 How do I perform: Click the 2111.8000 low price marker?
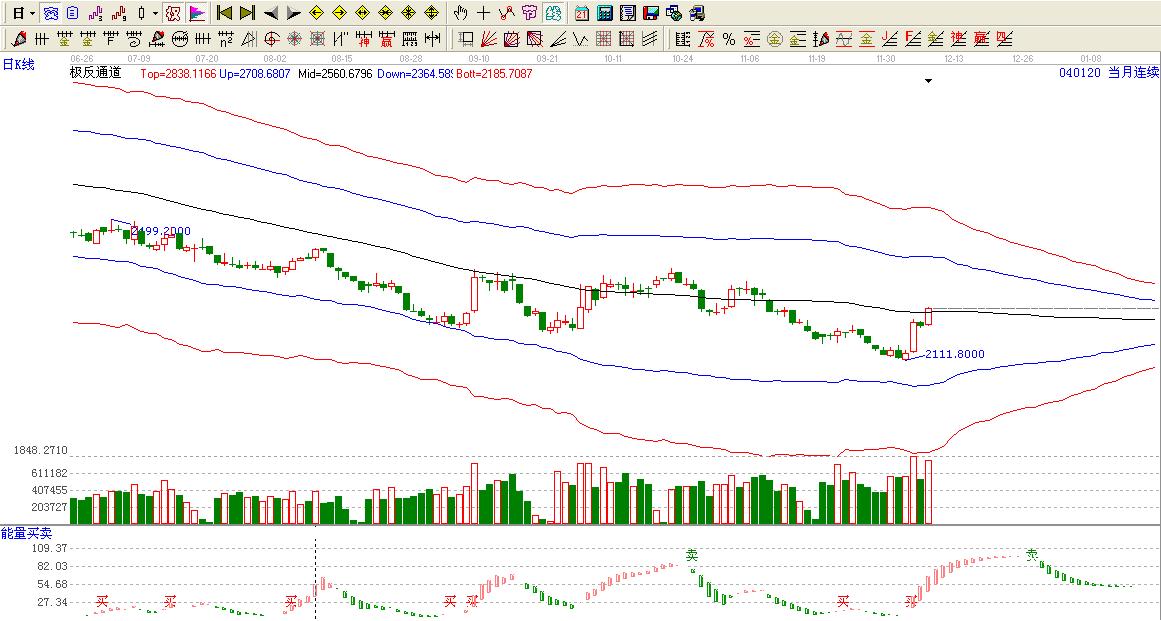pos(955,354)
